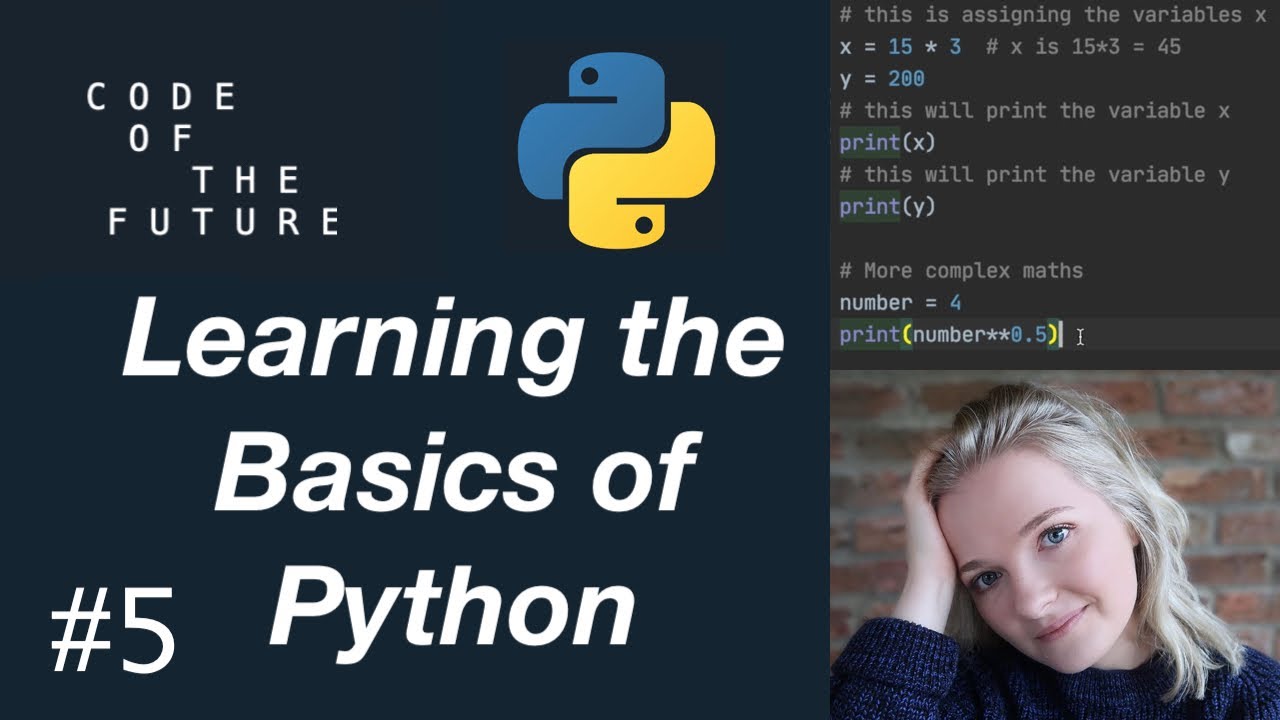Screen dimensions: 1280x720
Task: Click the photo of the blonde woman
Action: coord(1055,545)
